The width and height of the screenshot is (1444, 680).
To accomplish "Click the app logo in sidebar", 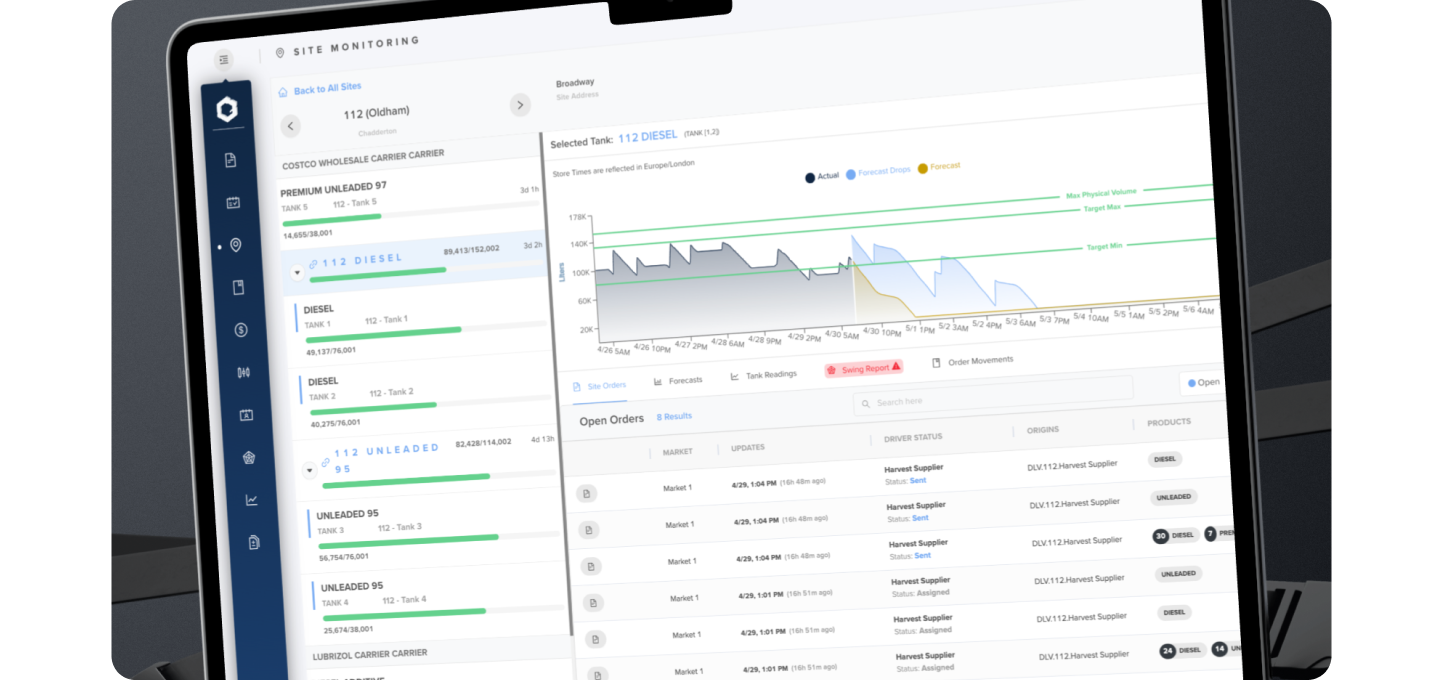I will coord(227,110).
